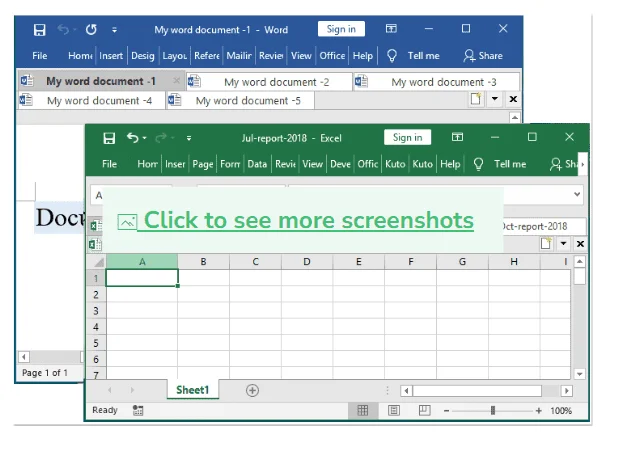Click the close X button on Excel's tab bar

(580, 244)
